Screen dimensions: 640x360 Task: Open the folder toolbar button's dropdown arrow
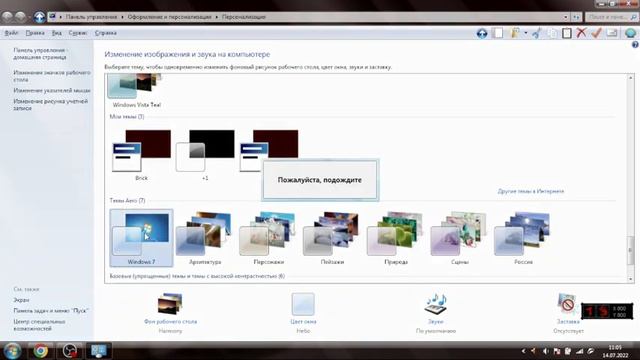coord(526,33)
